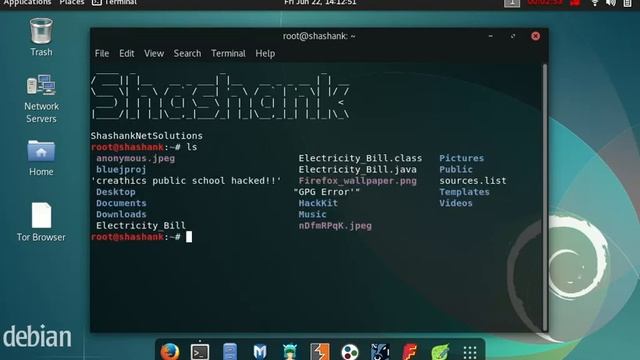The width and height of the screenshot is (640, 360).
Task: Click the 'ShashankNetSolutions' text line
Action: click(147, 136)
